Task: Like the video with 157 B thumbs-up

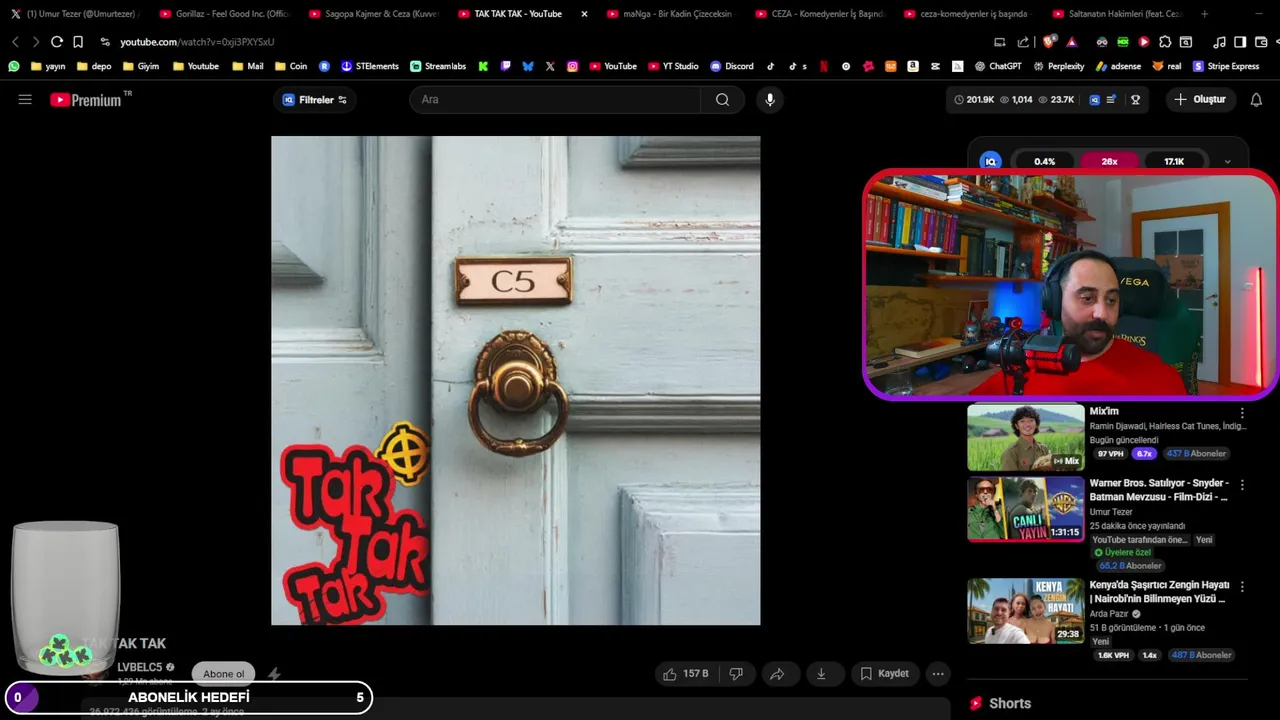Action: coord(685,674)
